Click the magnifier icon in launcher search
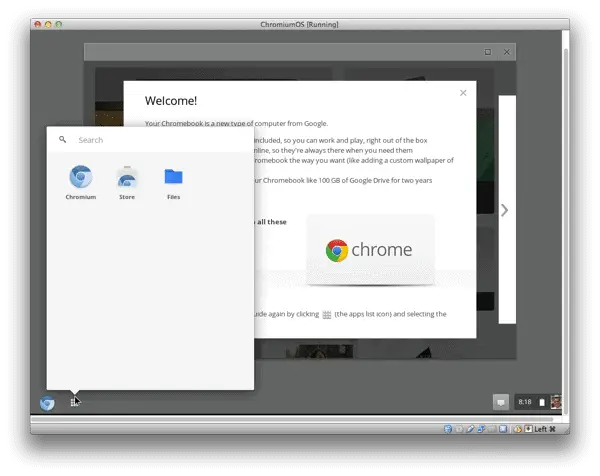The height and width of the screenshot is (476, 600). [x=62, y=139]
